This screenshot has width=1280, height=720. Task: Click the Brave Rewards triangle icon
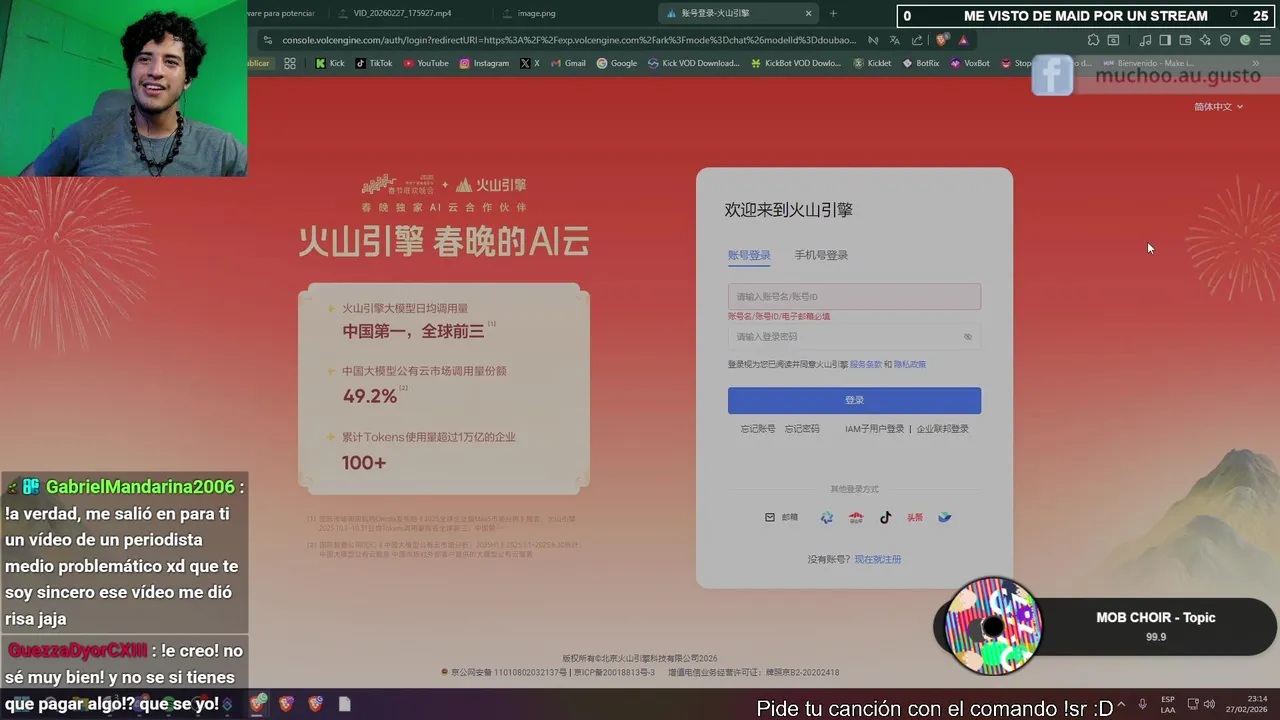point(963,40)
